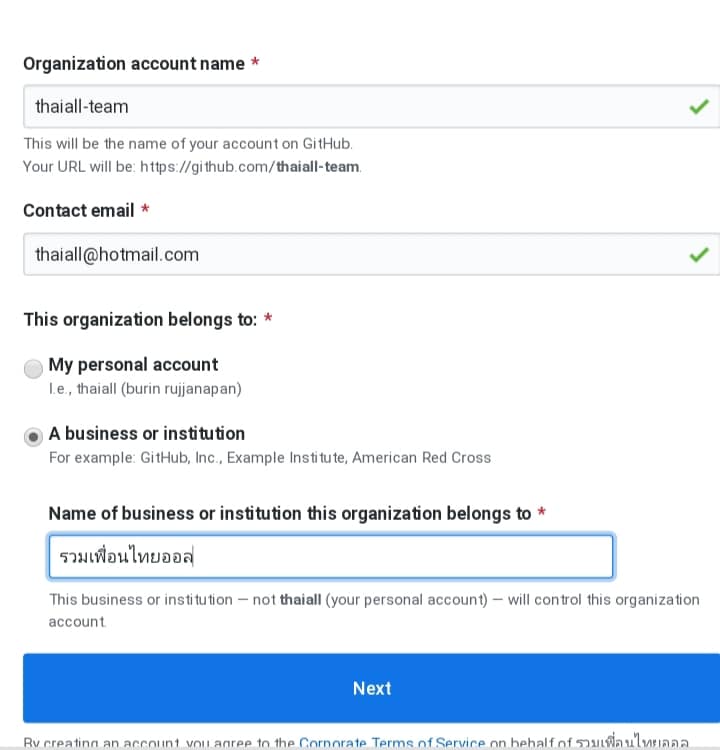
Task: Select A business or institution radio button
Action: (x=34, y=436)
